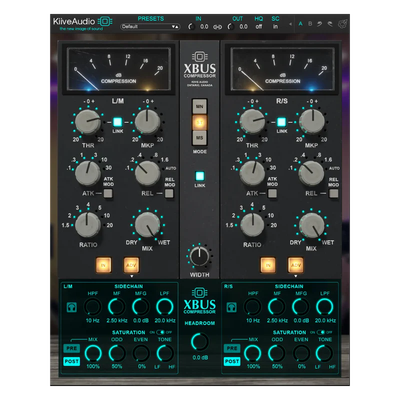The height and width of the screenshot is (400, 400).
Task: Click the WIDTH knob
Action: click(199, 257)
